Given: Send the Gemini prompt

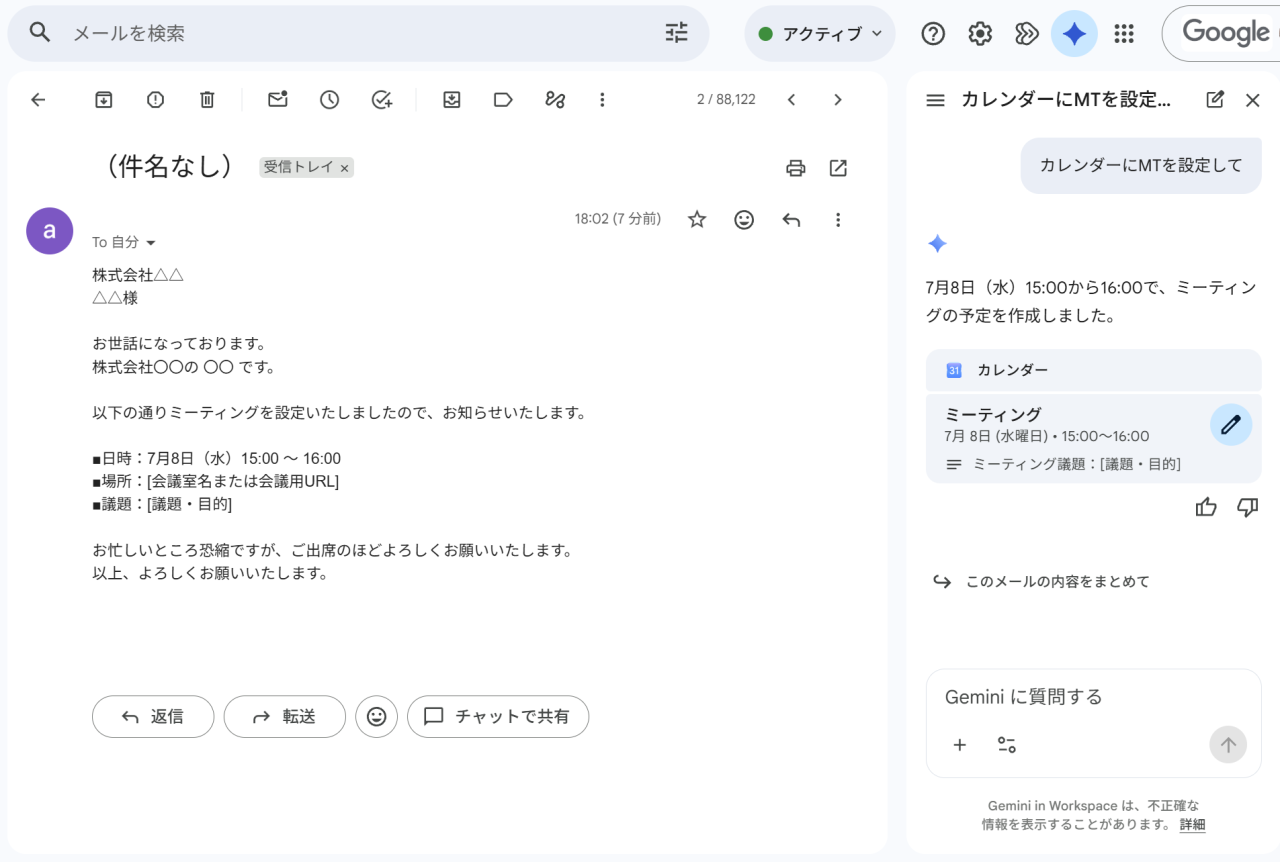Looking at the screenshot, I should click(x=1228, y=745).
